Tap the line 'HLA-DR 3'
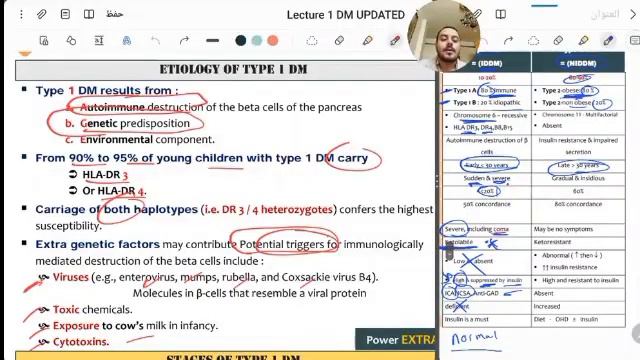Viewport: 640px width, 360px height. click(x=105, y=175)
